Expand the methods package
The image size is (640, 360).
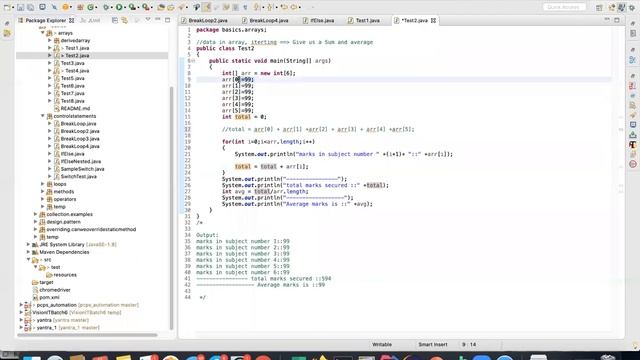[42, 191]
